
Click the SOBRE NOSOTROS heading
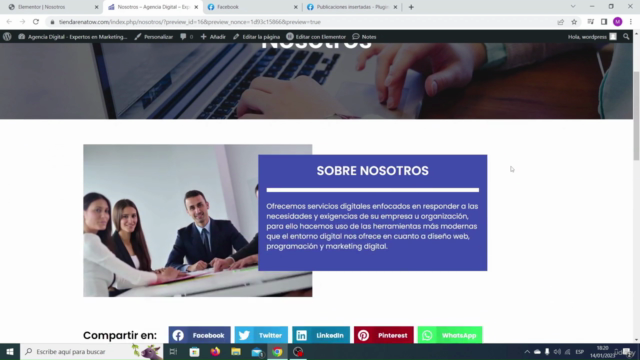[x=373, y=171]
